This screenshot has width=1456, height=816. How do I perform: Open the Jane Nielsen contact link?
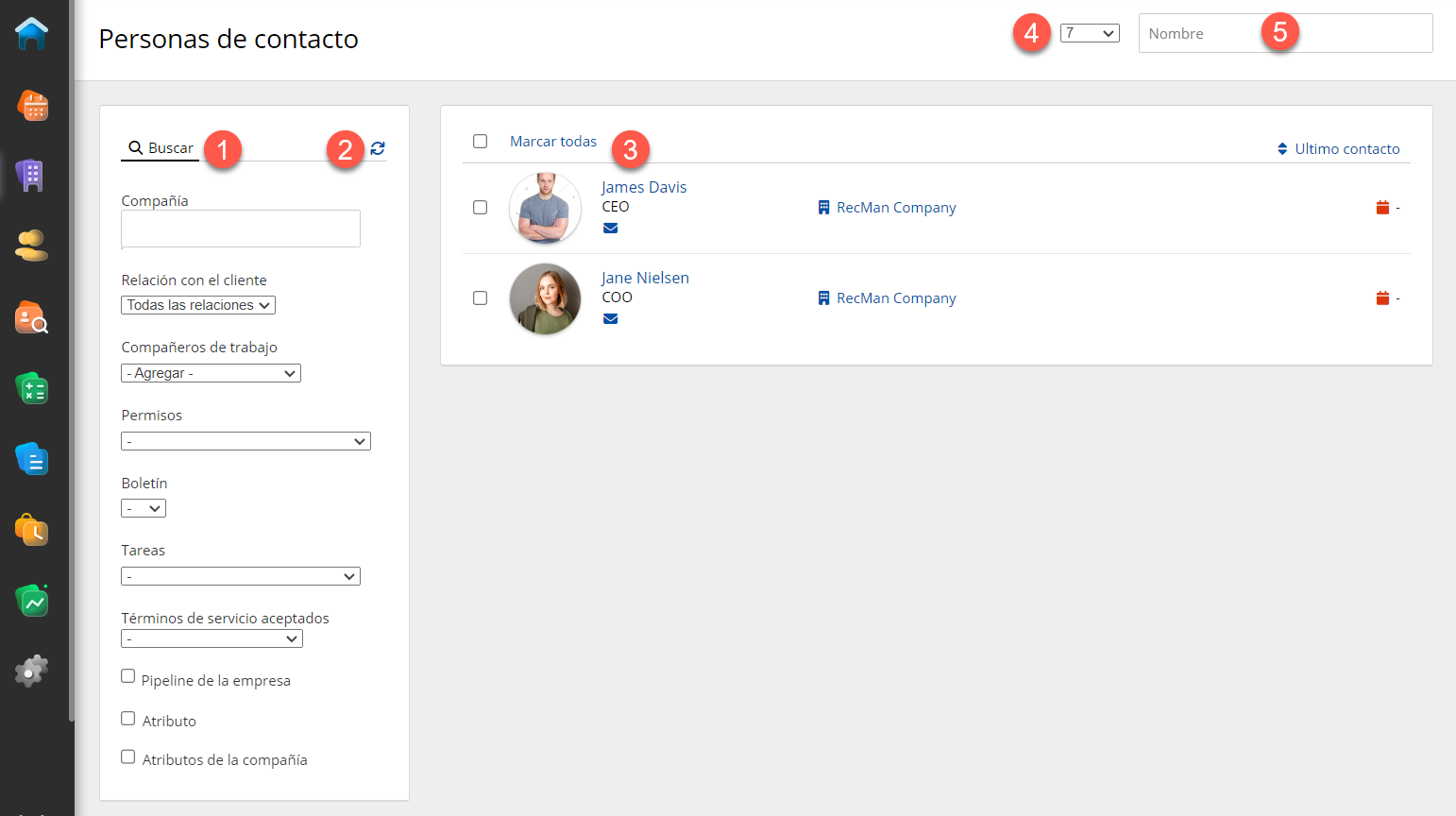tap(645, 278)
